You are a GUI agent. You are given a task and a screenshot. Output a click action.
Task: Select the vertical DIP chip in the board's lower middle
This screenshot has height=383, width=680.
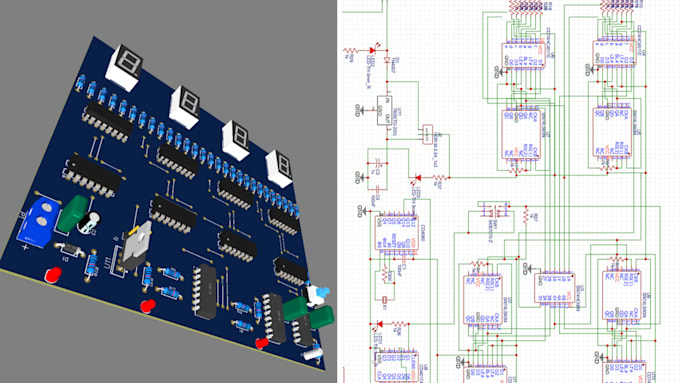pyautogui.click(x=205, y=291)
